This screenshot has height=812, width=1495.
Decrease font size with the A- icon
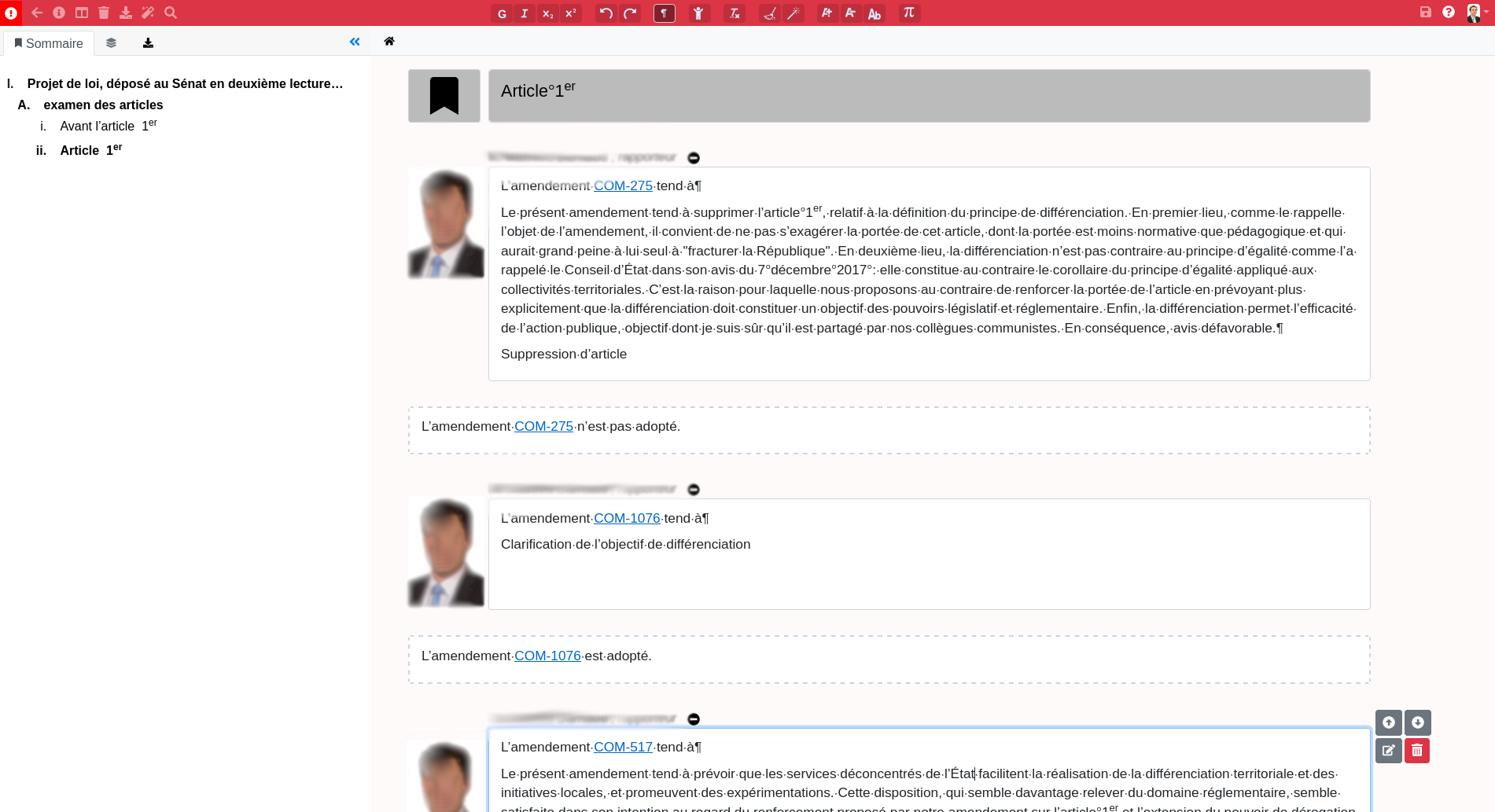tap(851, 13)
